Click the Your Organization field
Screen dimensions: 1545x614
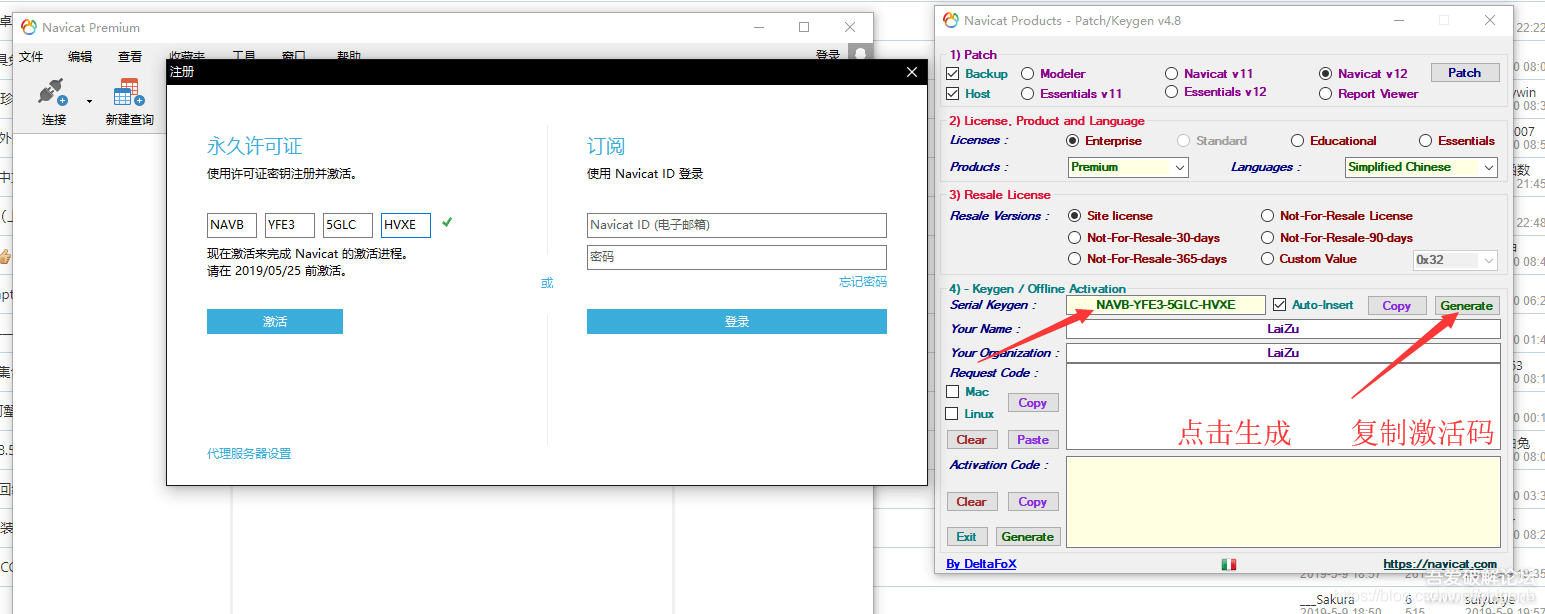(1283, 353)
